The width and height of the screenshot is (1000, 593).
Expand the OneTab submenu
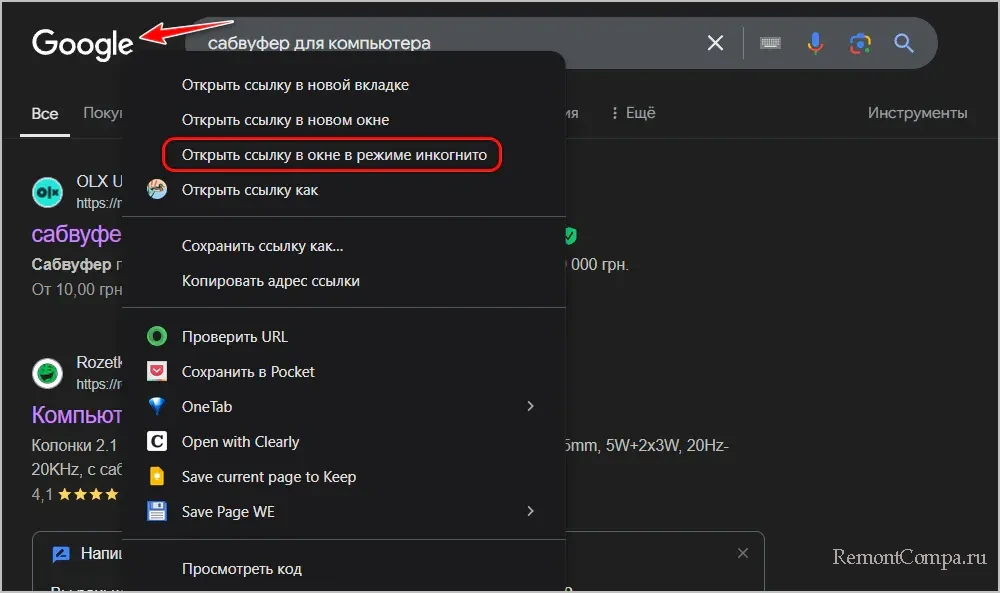530,407
